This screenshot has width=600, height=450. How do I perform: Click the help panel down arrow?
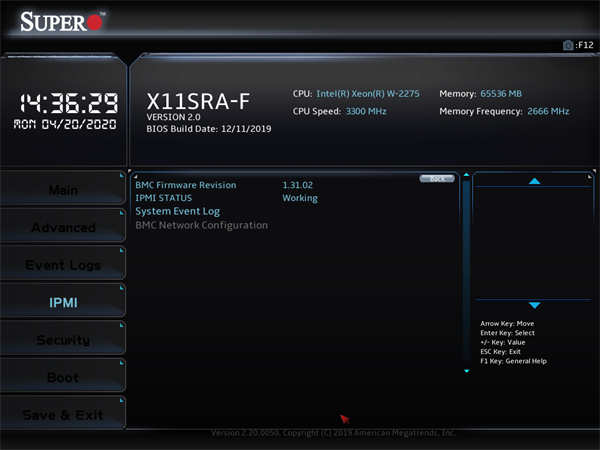point(534,305)
